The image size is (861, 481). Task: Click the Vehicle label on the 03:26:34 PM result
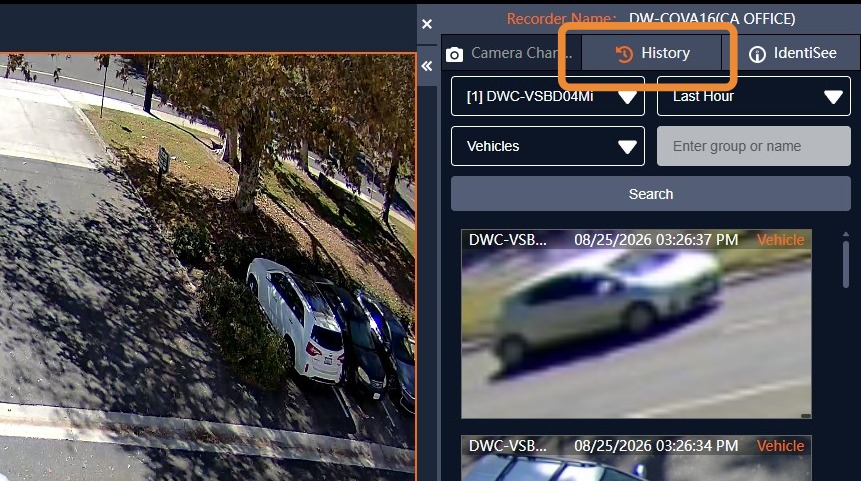tap(780, 446)
